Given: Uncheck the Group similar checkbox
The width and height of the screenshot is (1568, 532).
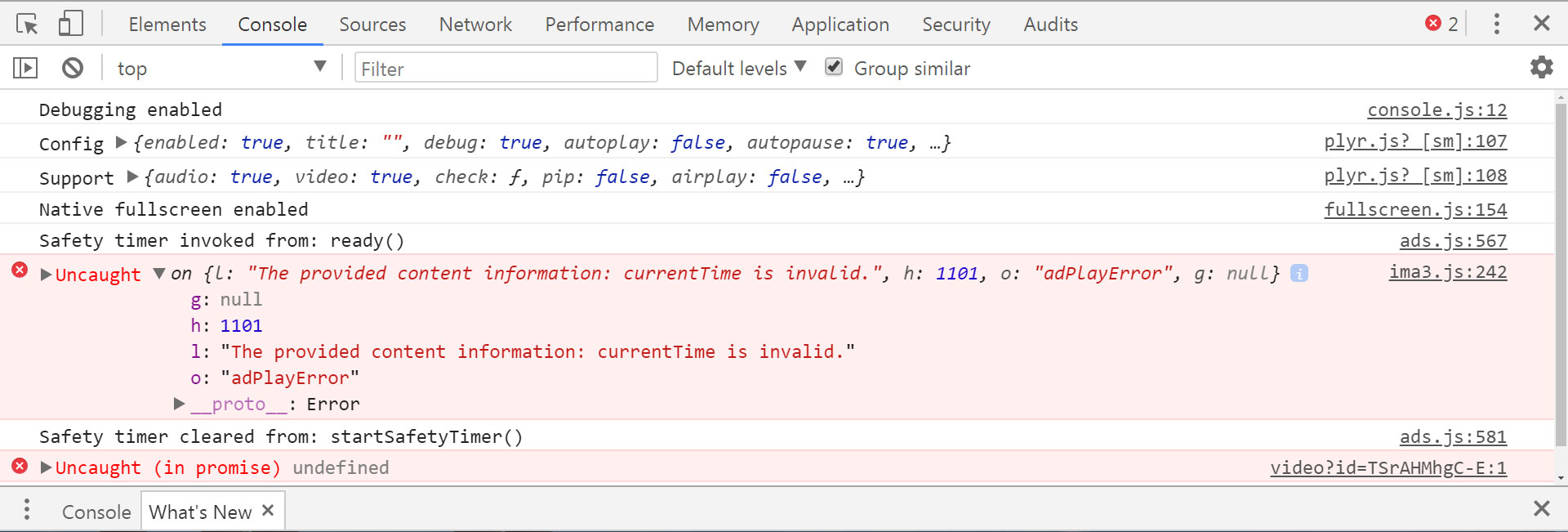Looking at the screenshot, I should pos(834,66).
